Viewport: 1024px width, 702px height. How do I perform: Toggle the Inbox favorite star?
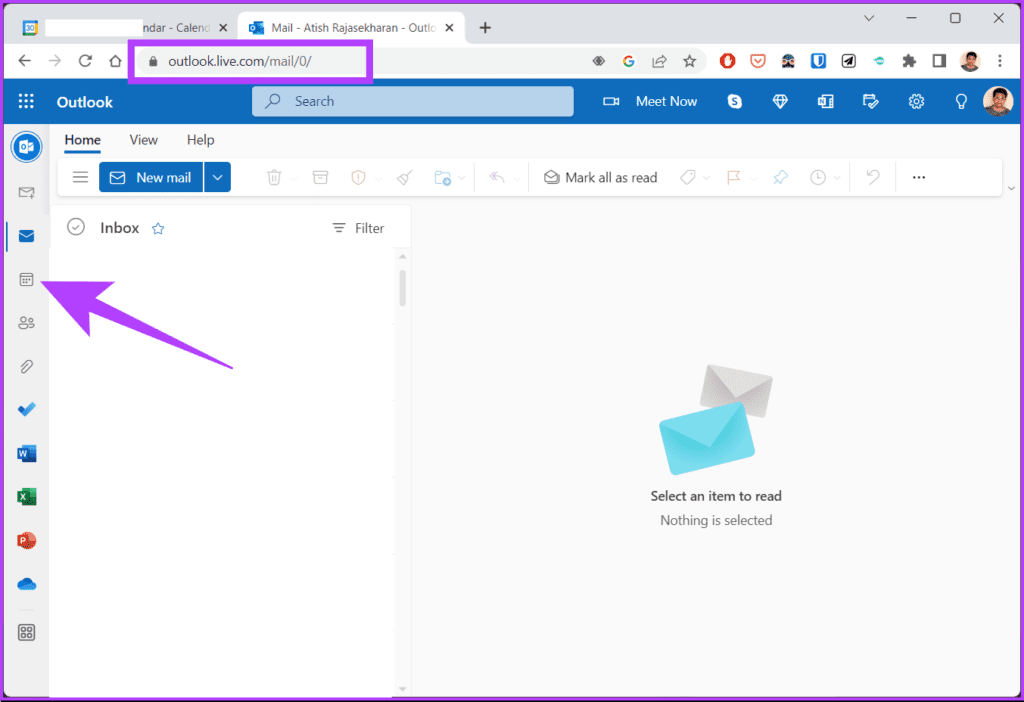[x=158, y=229]
